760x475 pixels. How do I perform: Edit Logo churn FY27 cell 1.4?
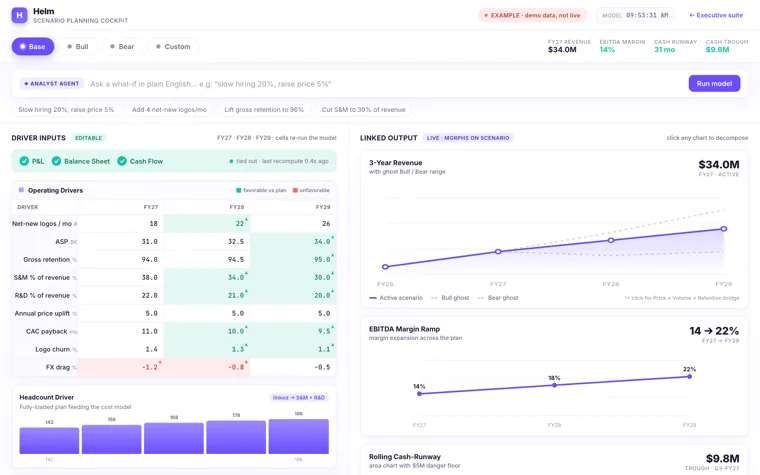click(121, 349)
